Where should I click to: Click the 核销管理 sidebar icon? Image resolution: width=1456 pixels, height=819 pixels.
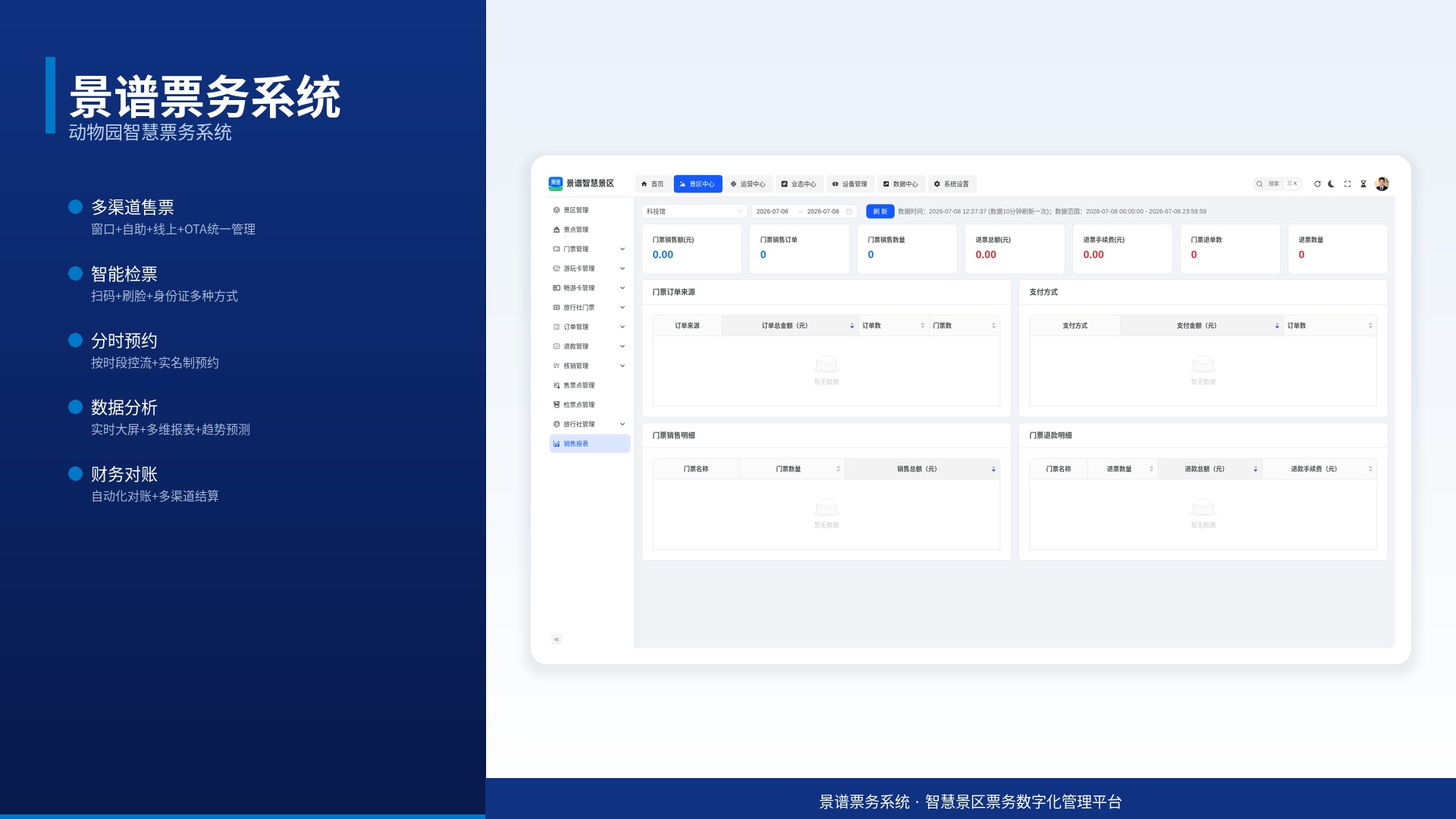(557, 366)
